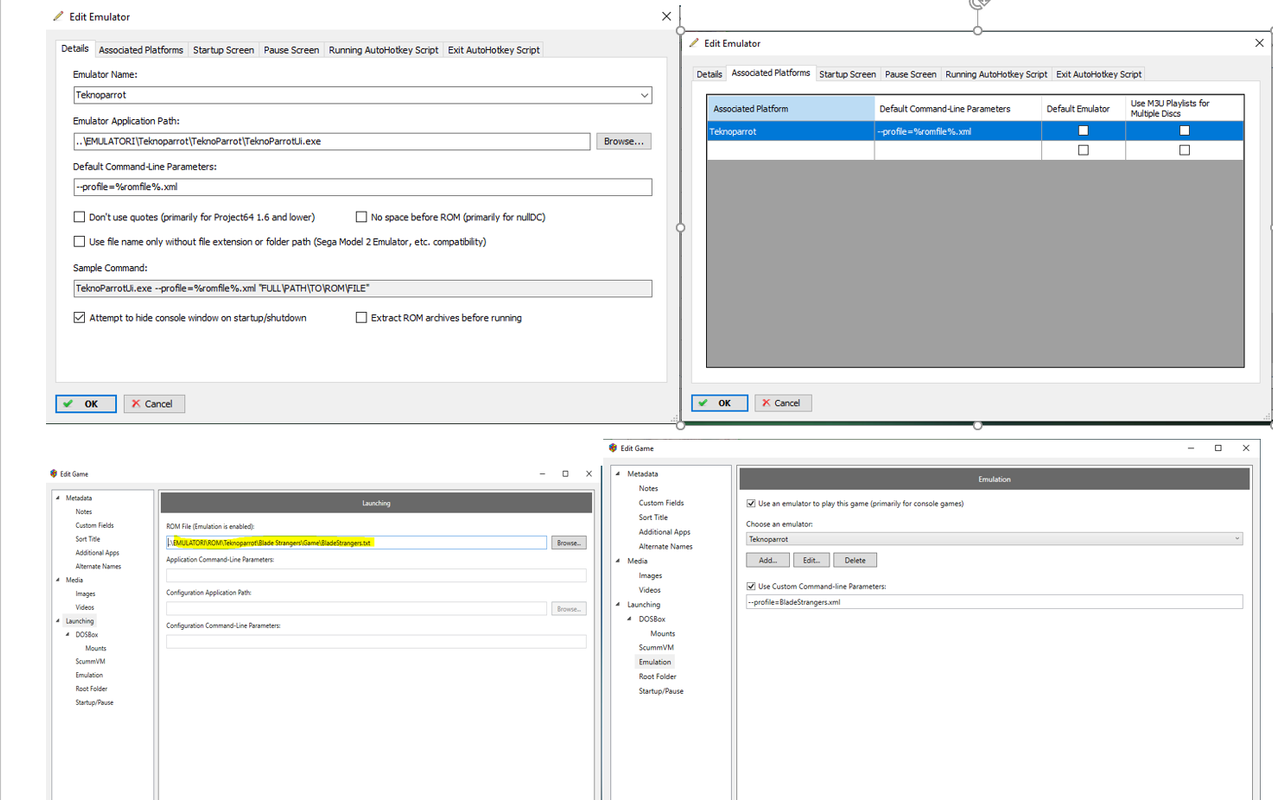Enable "Extract ROM archives before running"
Screen dimensions: 1273x800
point(361,318)
